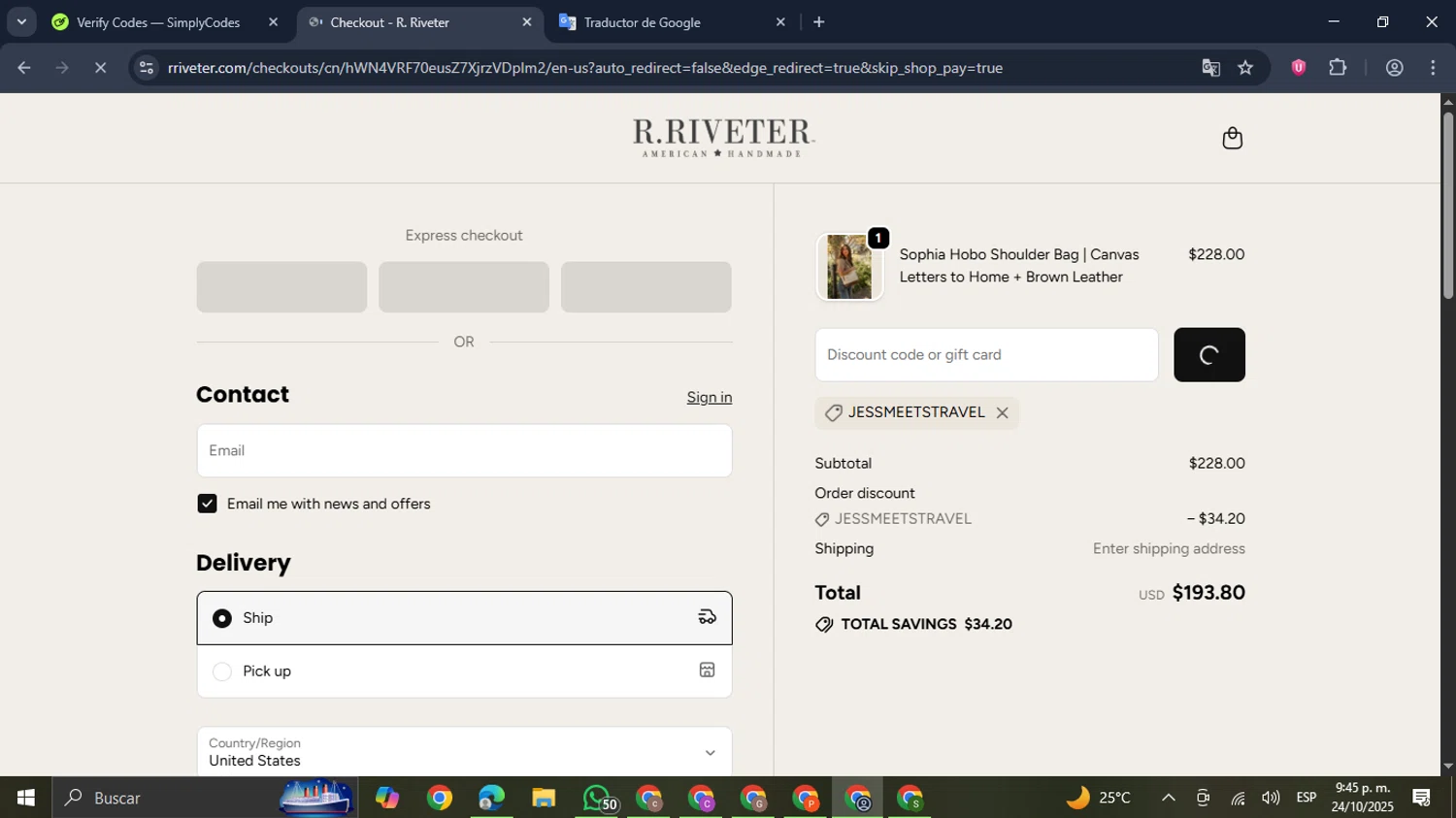Open the weather 25°C widget
This screenshot has height=818, width=1456.
(1099, 798)
